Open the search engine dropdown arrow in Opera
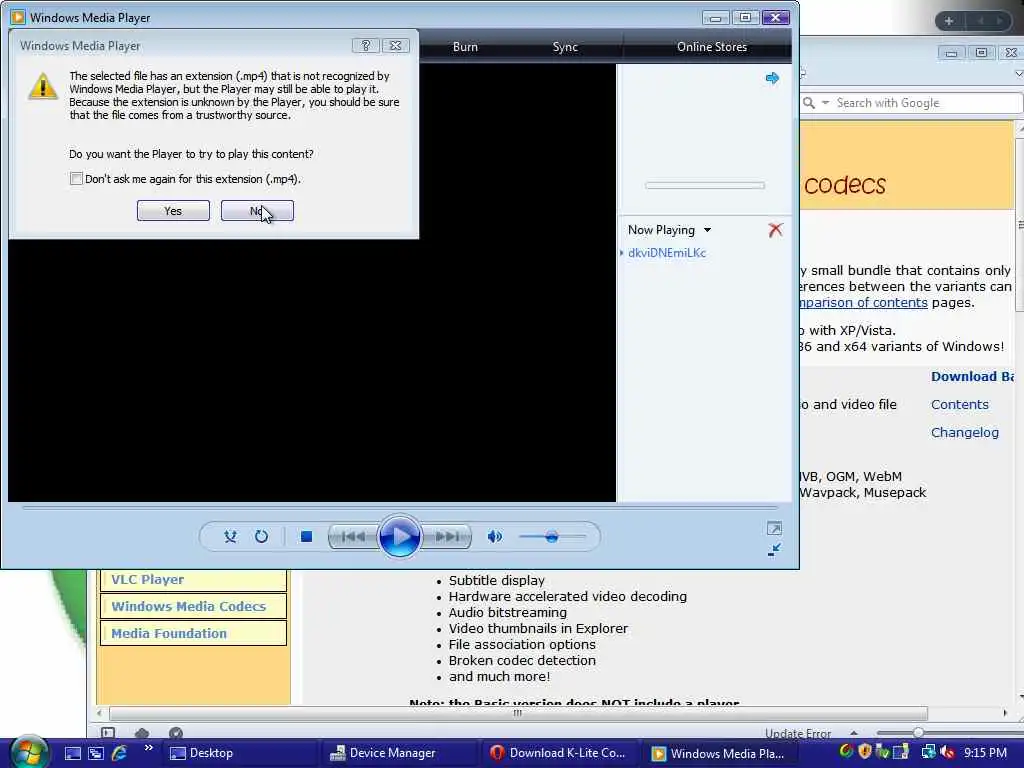Viewport: 1024px width, 768px height. (x=825, y=103)
